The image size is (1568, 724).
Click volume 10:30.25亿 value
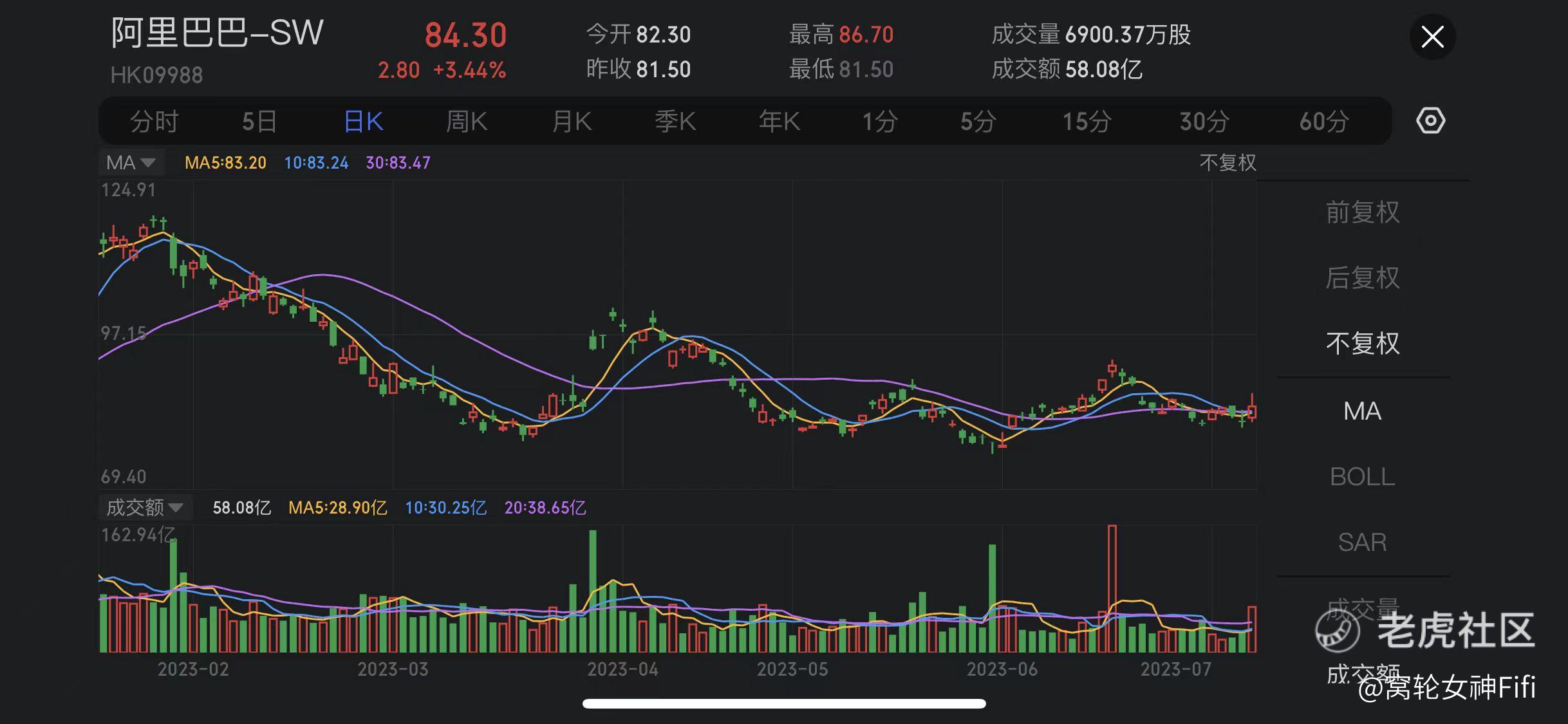(445, 508)
